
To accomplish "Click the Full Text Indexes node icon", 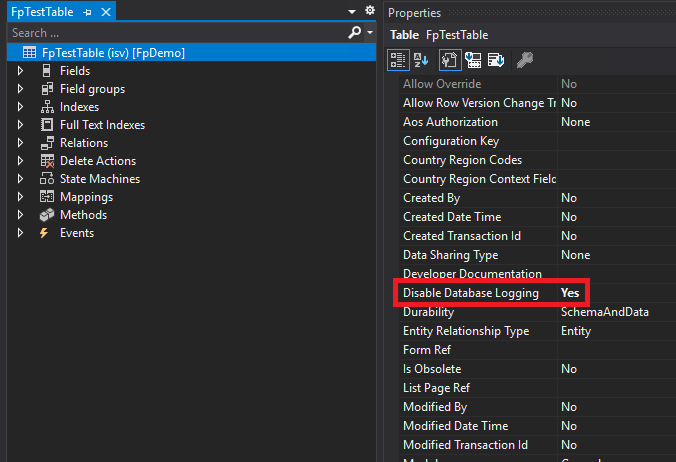I will click(x=47, y=125).
